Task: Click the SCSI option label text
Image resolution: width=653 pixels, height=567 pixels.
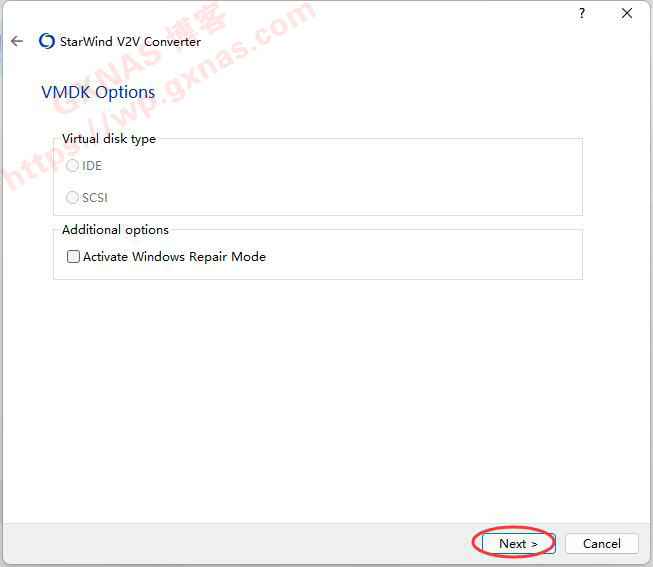Action: (95, 198)
